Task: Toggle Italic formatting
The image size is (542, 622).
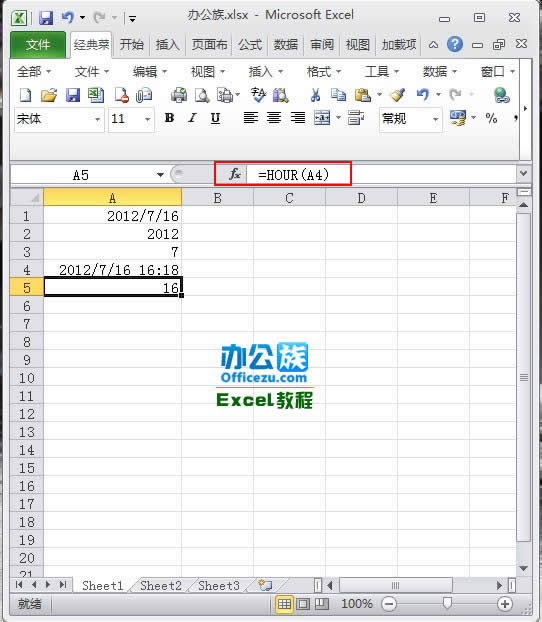Action: (x=192, y=118)
